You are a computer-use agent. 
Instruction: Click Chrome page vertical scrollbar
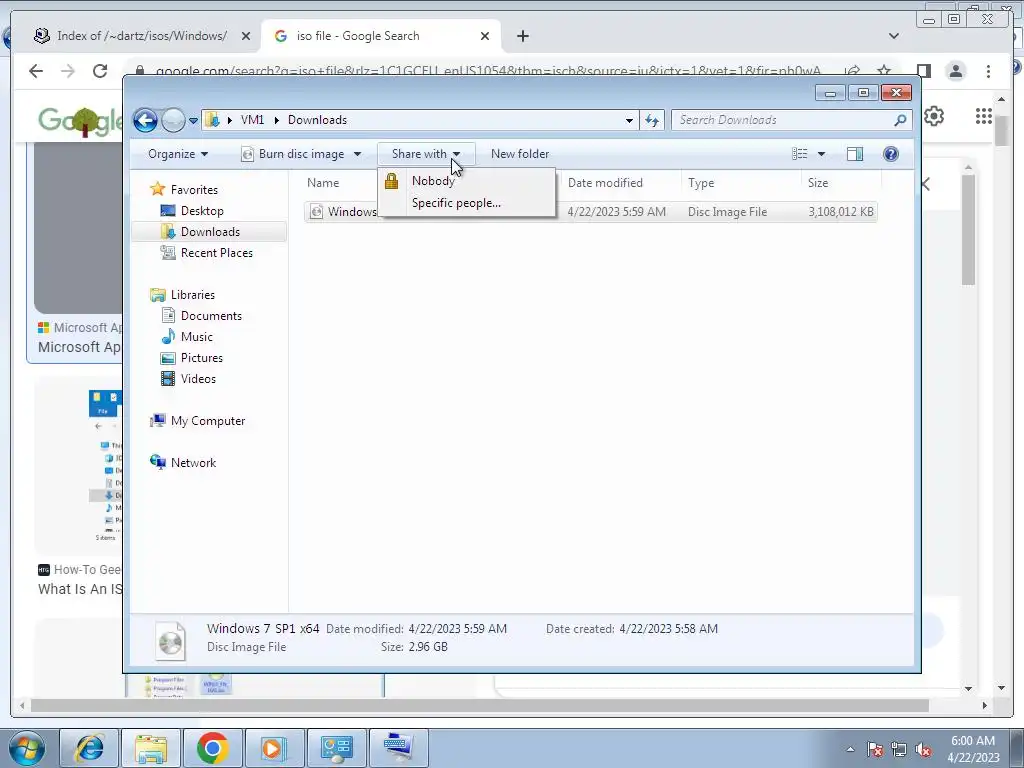coord(1001,131)
